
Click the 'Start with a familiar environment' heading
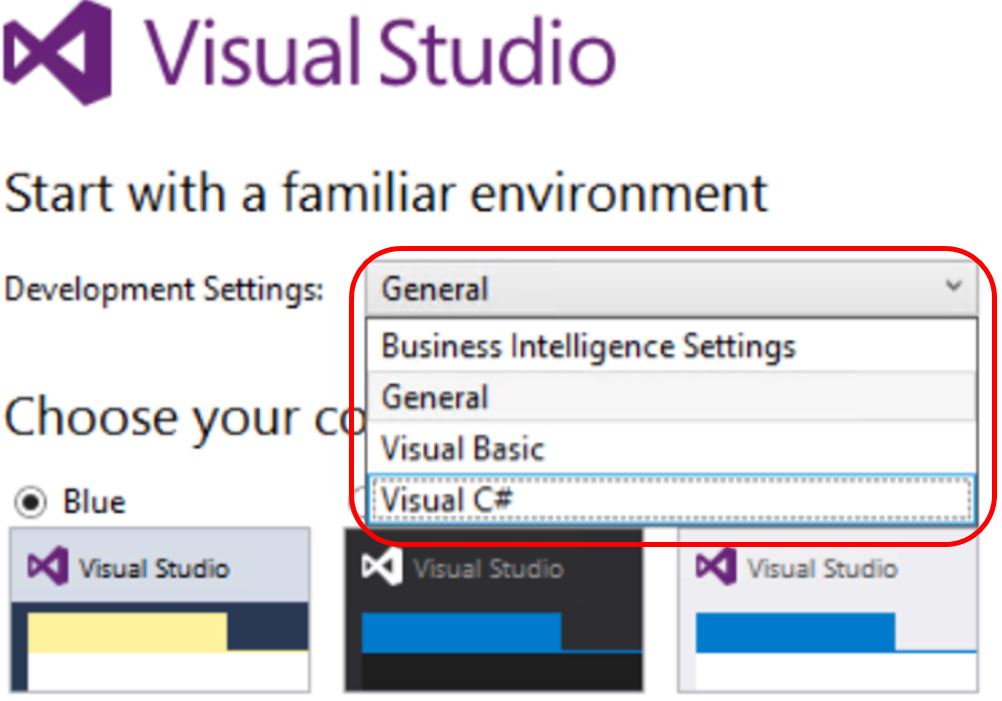[386, 193]
